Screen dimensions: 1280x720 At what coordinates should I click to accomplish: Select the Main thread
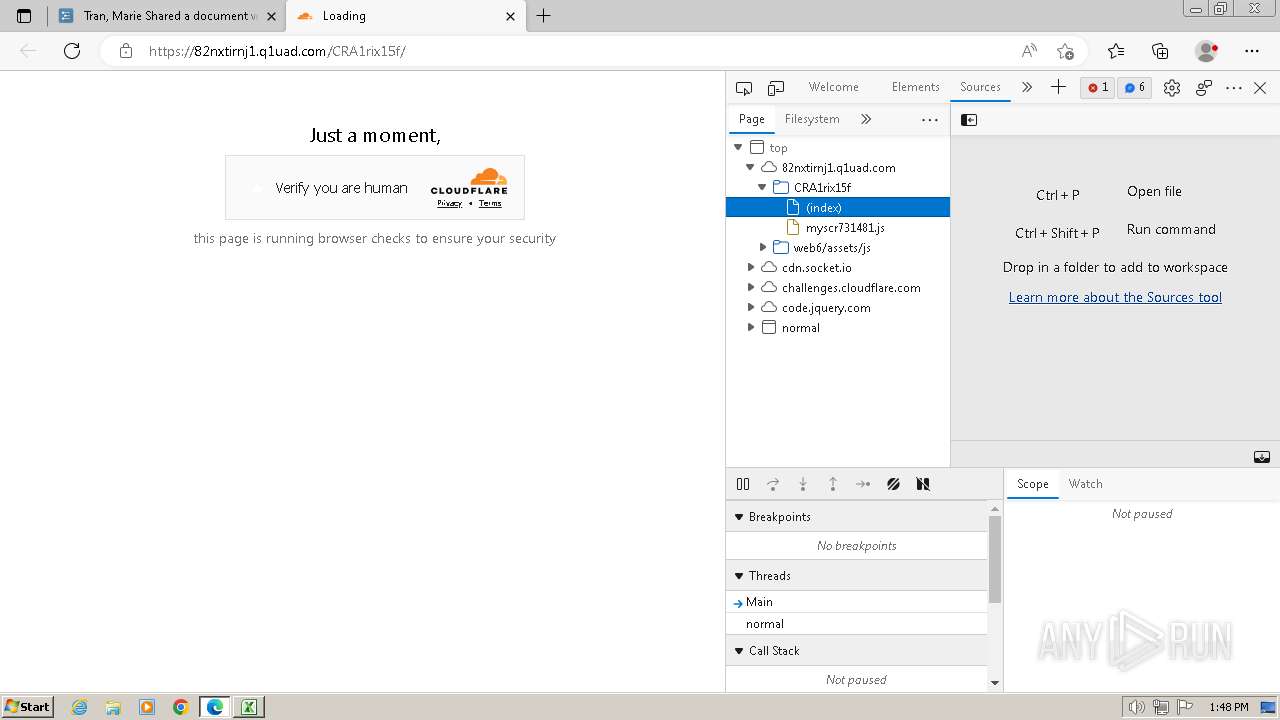[856, 602]
